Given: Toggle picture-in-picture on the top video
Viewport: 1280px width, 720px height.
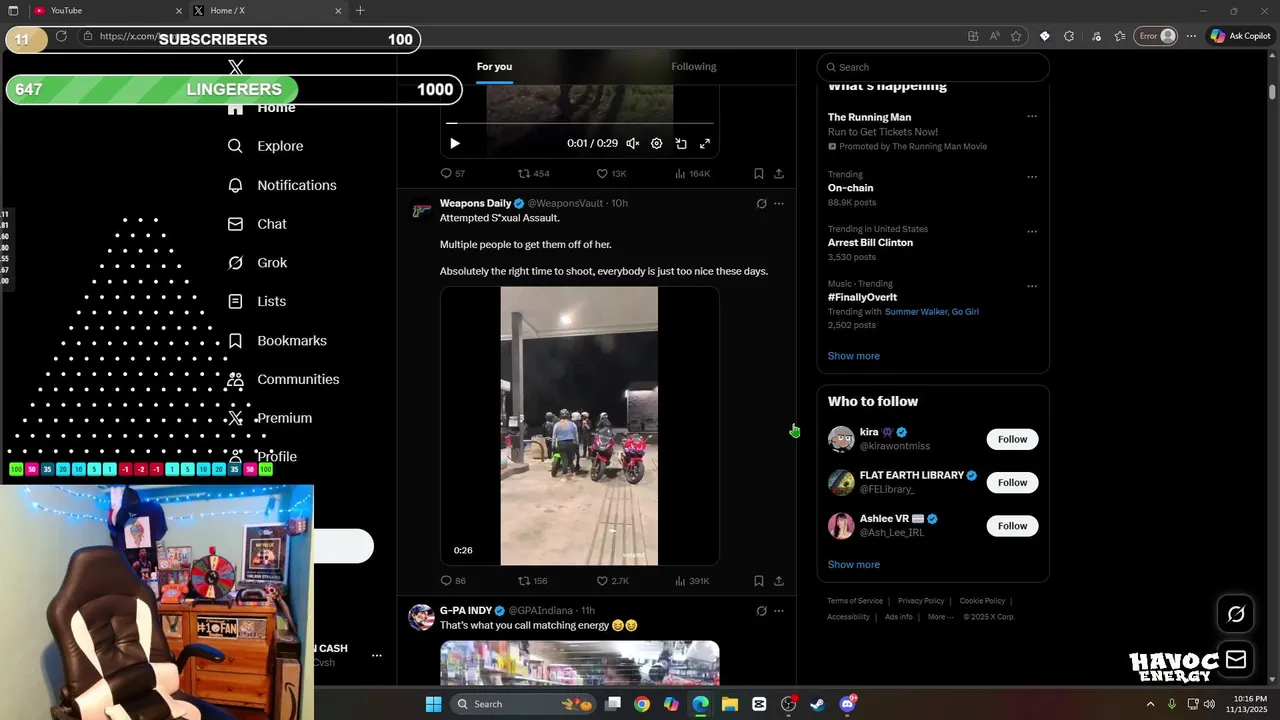Looking at the screenshot, I should click(x=681, y=144).
